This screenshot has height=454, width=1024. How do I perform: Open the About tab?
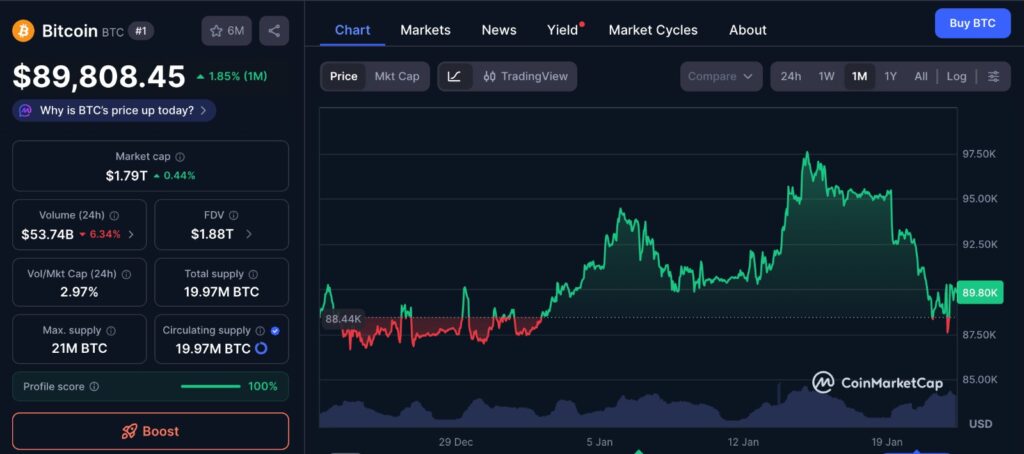click(x=748, y=30)
